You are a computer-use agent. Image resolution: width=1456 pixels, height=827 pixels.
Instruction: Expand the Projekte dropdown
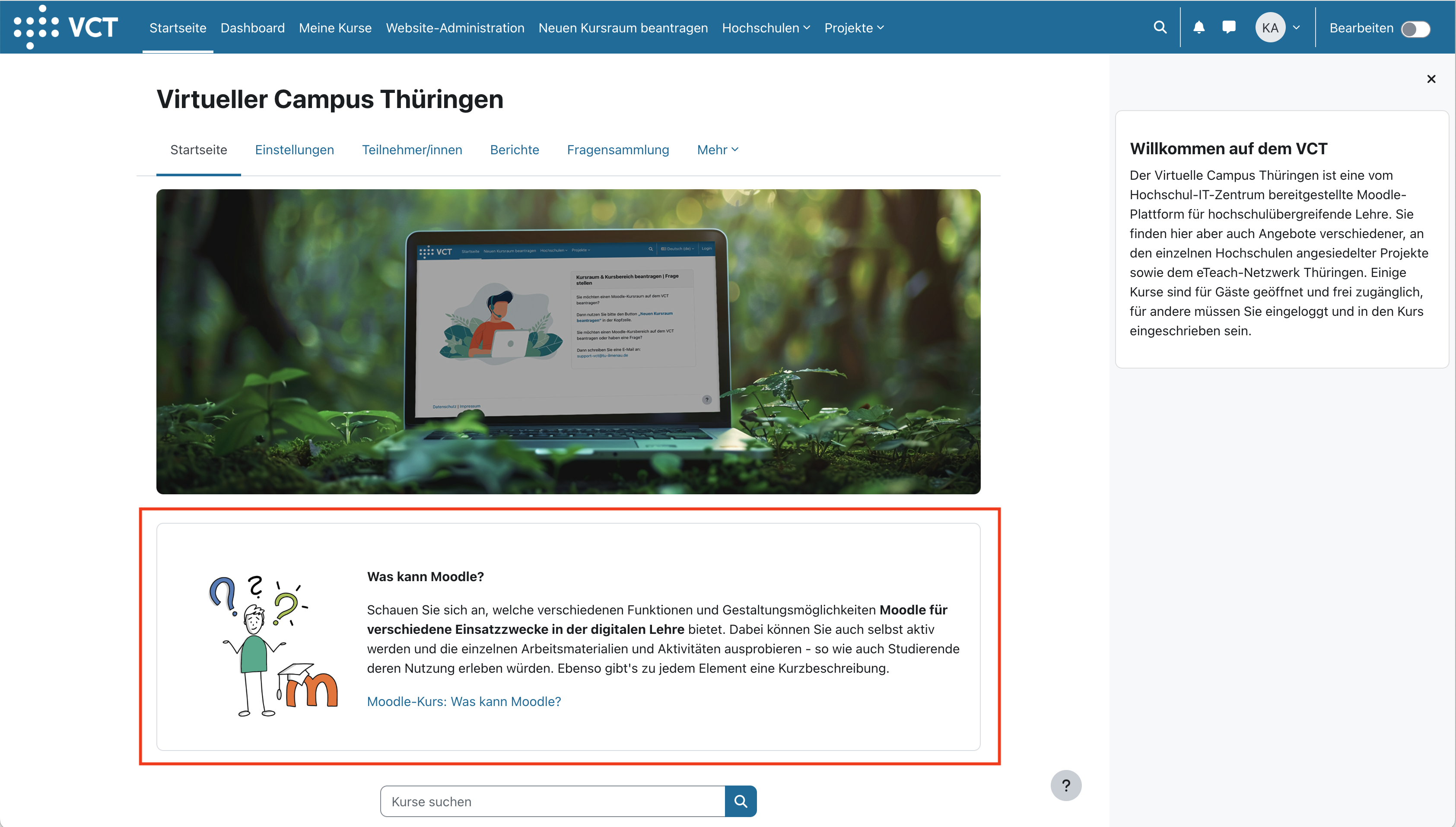coord(853,27)
